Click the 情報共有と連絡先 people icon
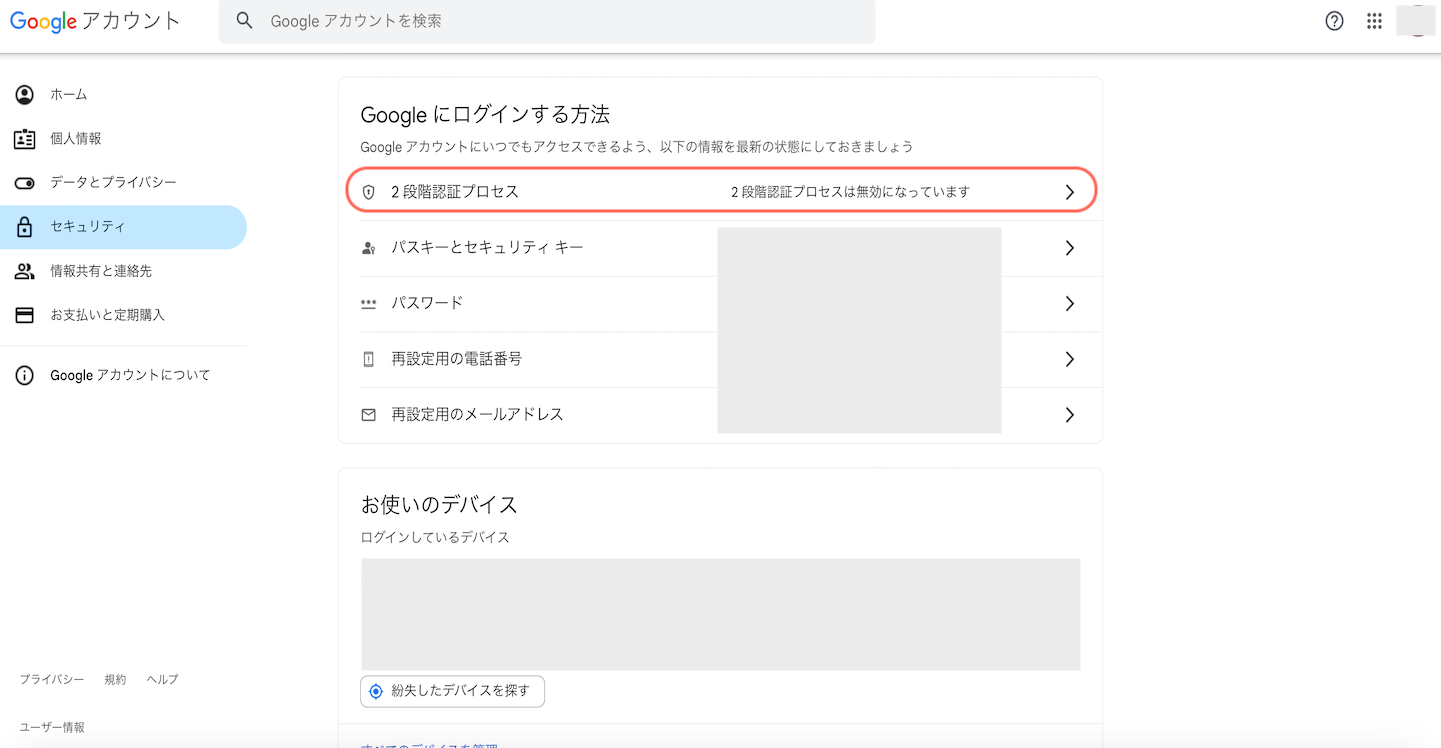 [x=25, y=271]
